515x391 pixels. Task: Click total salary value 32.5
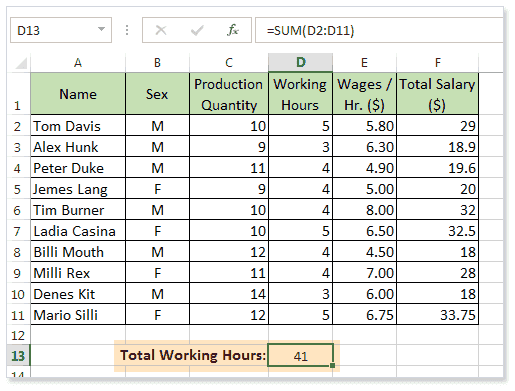[437, 231]
